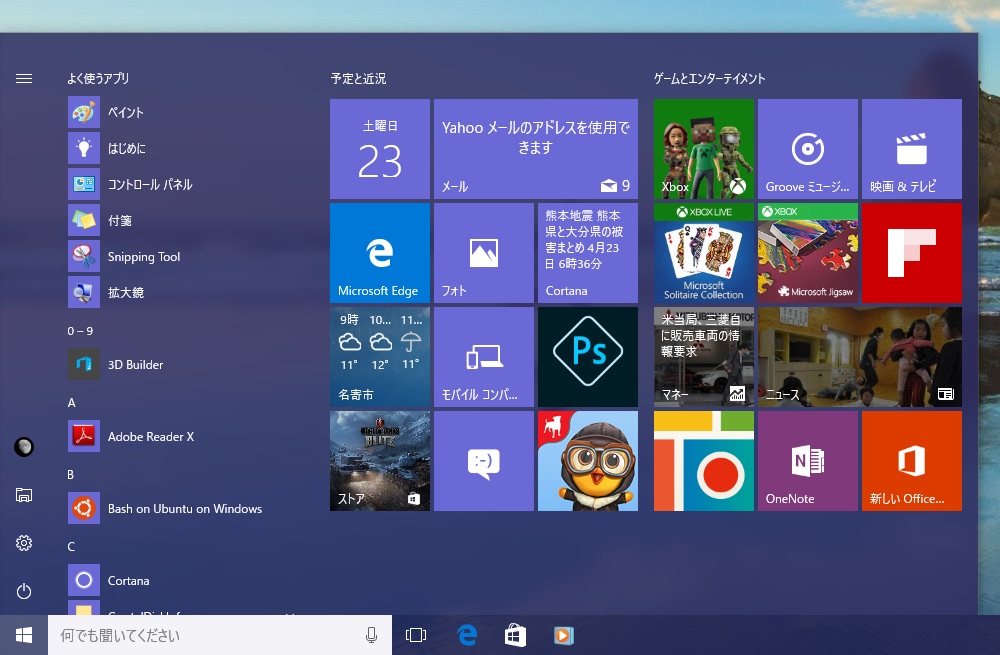Open the 新しい Office tile
Screen dimensions: 1000x655
click(x=912, y=460)
